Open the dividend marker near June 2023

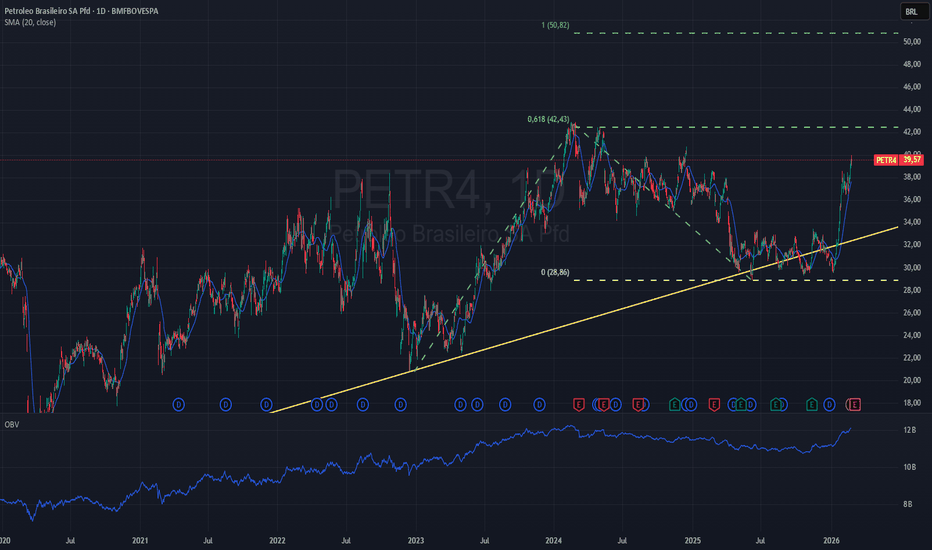pyautogui.click(x=477, y=405)
